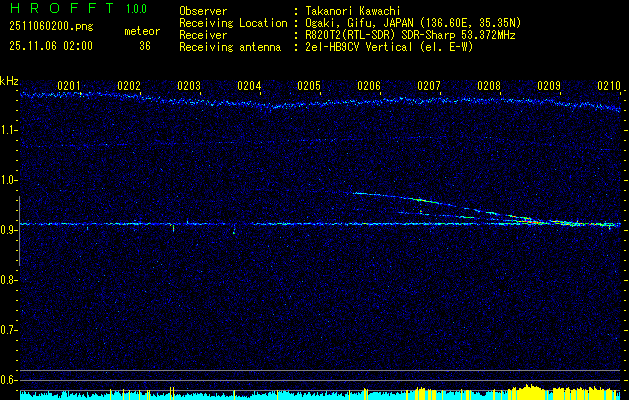Click the 0204 time marker
Image resolution: width=629 pixels, height=400 pixels.
pyautogui.click(x=249, y=85)
